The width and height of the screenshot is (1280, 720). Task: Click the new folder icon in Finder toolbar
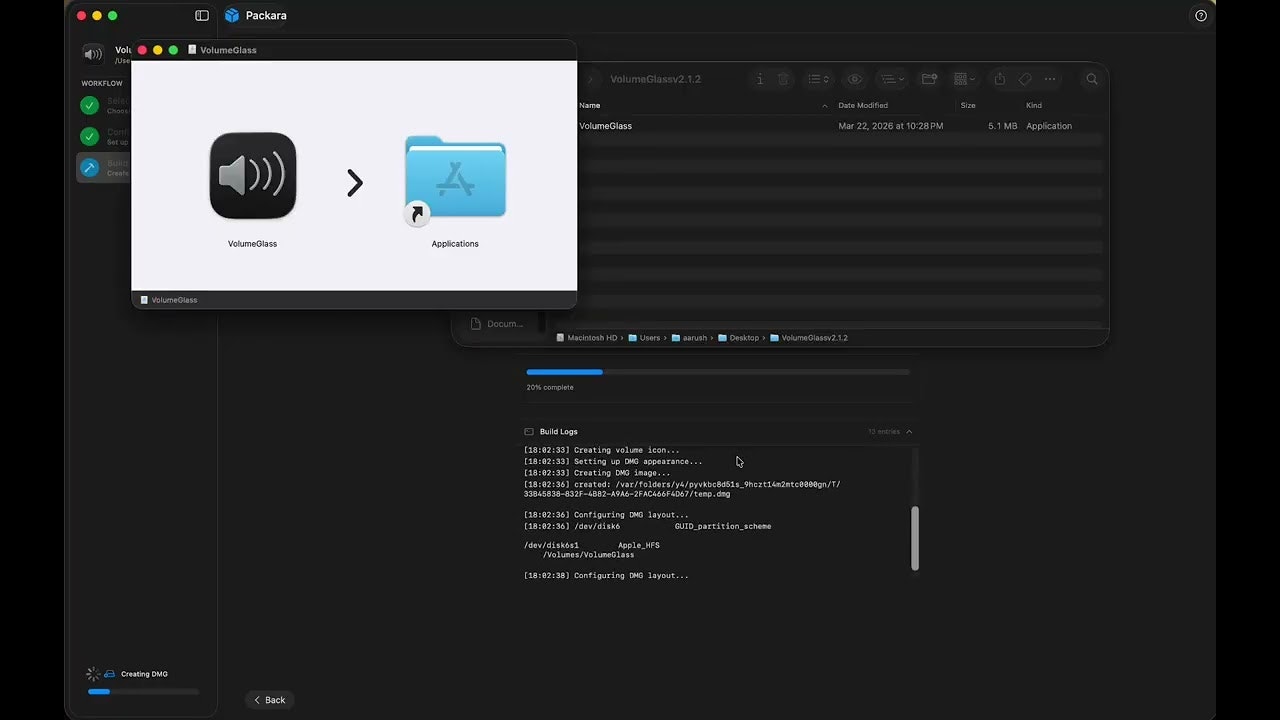(x=929, y=79)
